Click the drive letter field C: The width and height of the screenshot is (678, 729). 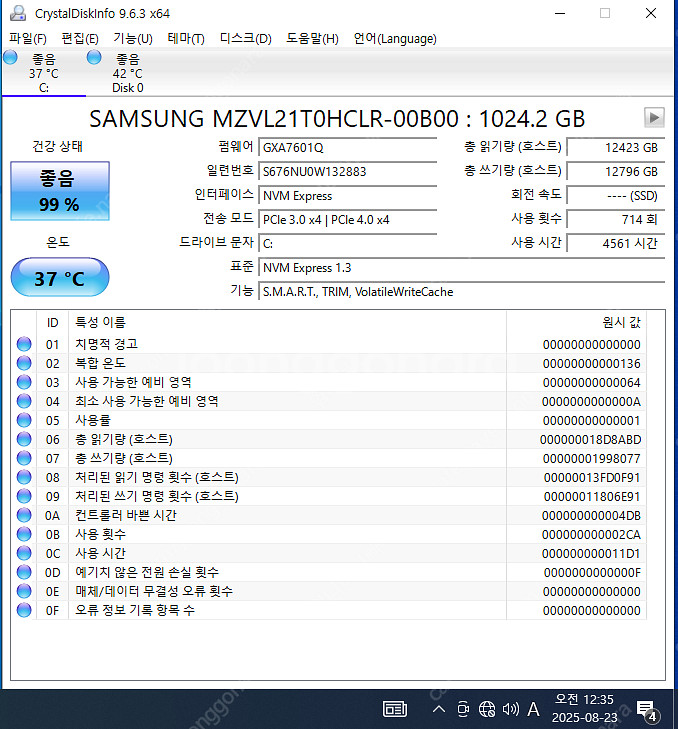(347, 243)
